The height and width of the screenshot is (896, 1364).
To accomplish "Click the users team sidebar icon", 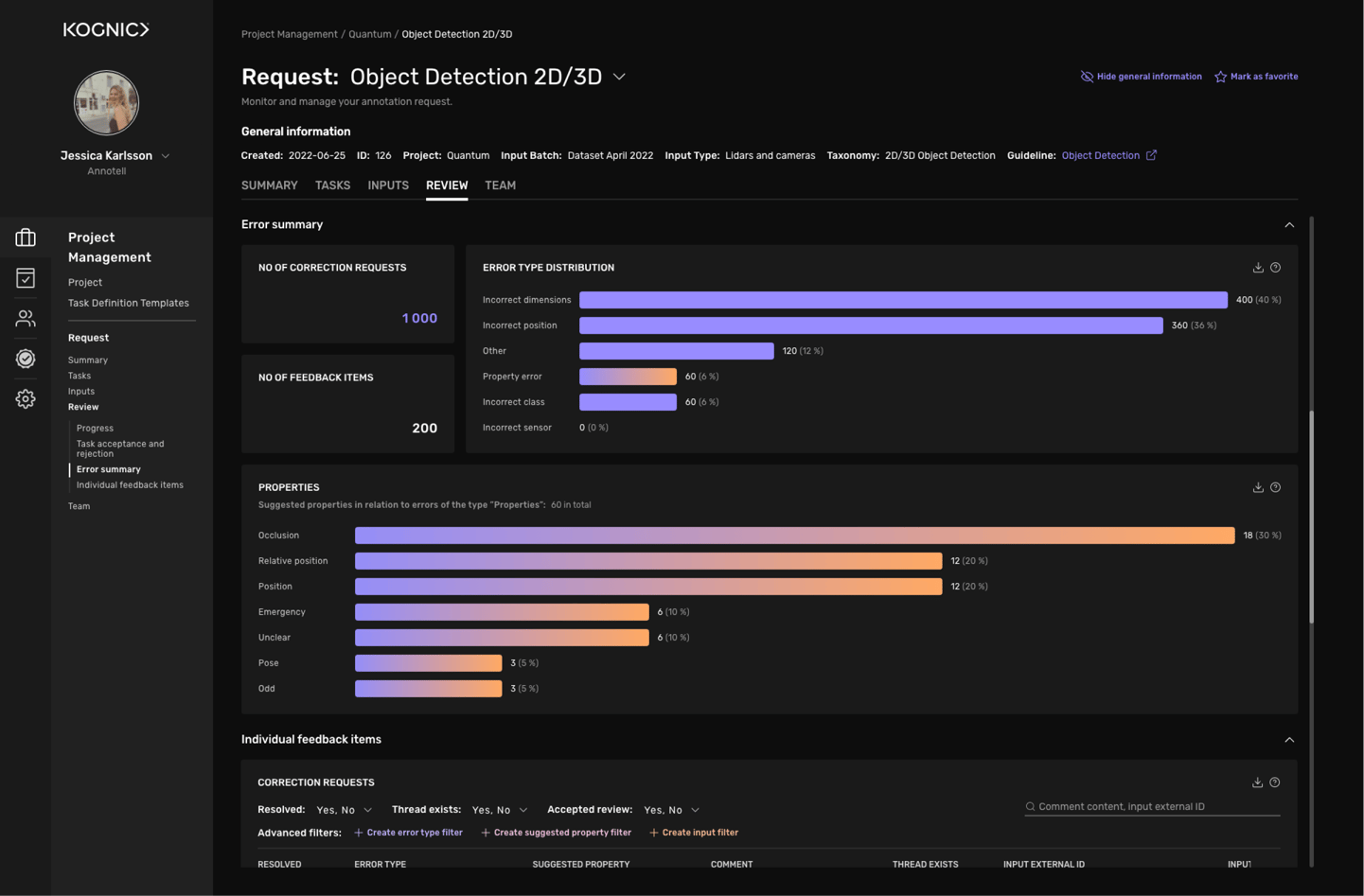I will point(26,319).
